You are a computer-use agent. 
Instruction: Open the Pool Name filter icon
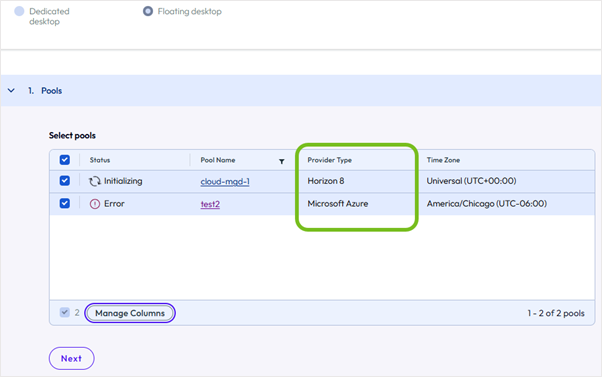281,161
